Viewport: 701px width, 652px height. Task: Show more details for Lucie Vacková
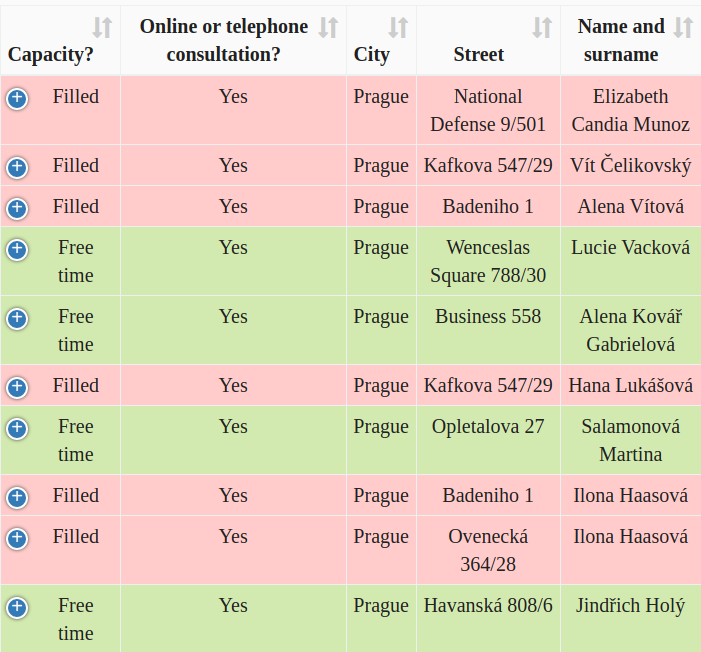tap(17, 249)
